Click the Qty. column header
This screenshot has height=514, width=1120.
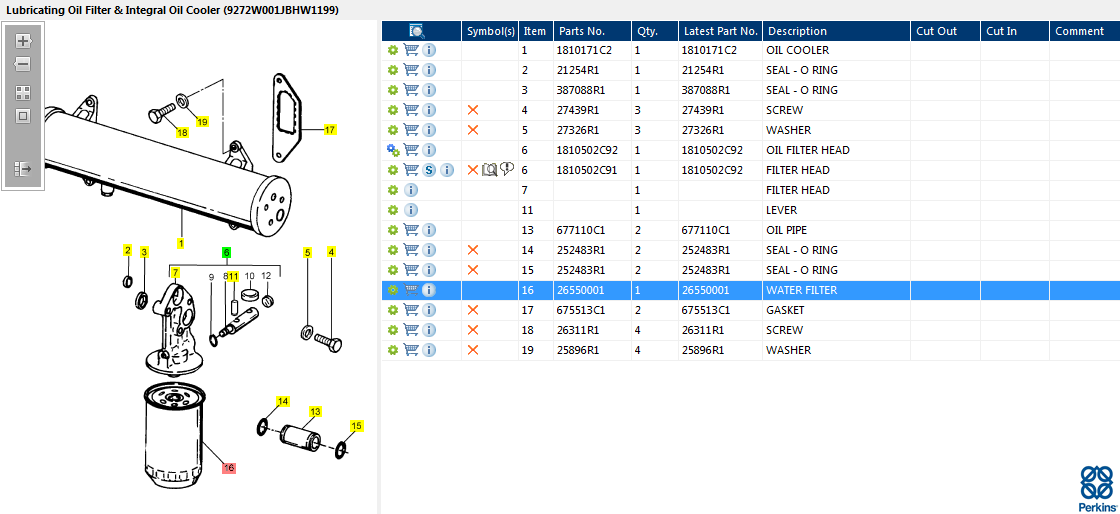[647, 31]
